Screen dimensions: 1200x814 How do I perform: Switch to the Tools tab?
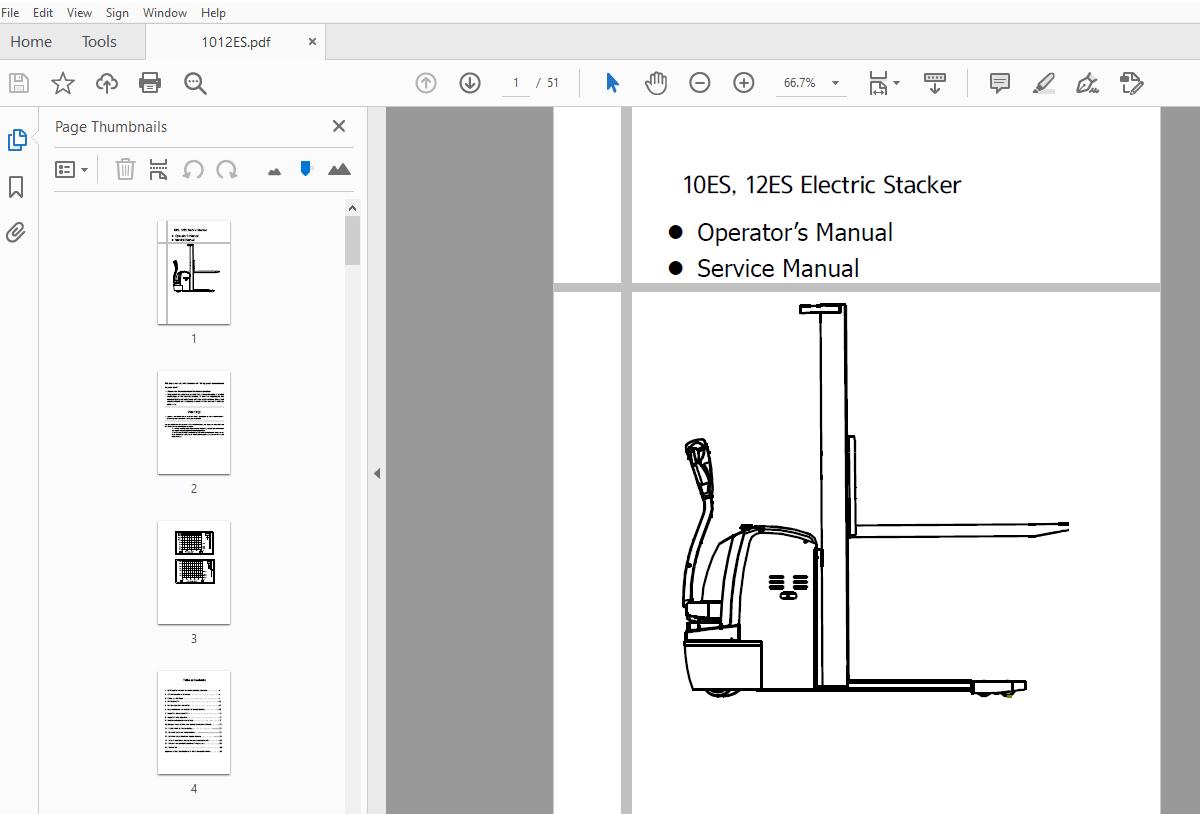pos(99,42)
